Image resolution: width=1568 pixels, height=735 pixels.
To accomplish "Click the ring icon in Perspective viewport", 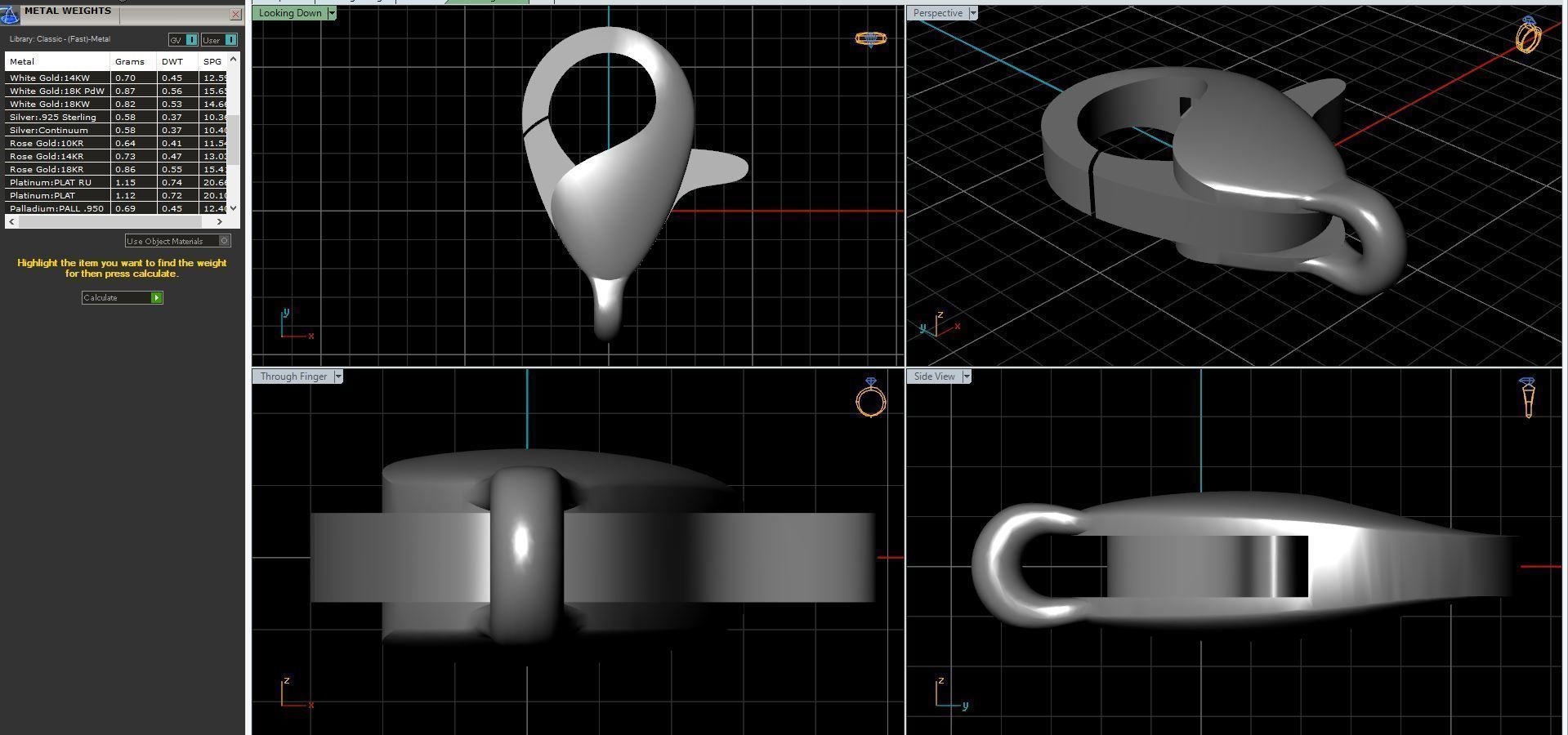I will tap(1528, 35).
